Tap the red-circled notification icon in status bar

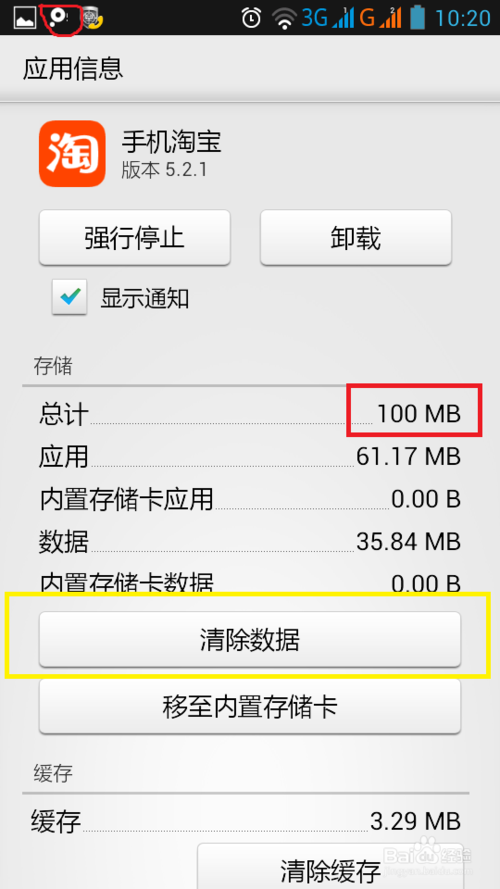click(x=58, y=18)
